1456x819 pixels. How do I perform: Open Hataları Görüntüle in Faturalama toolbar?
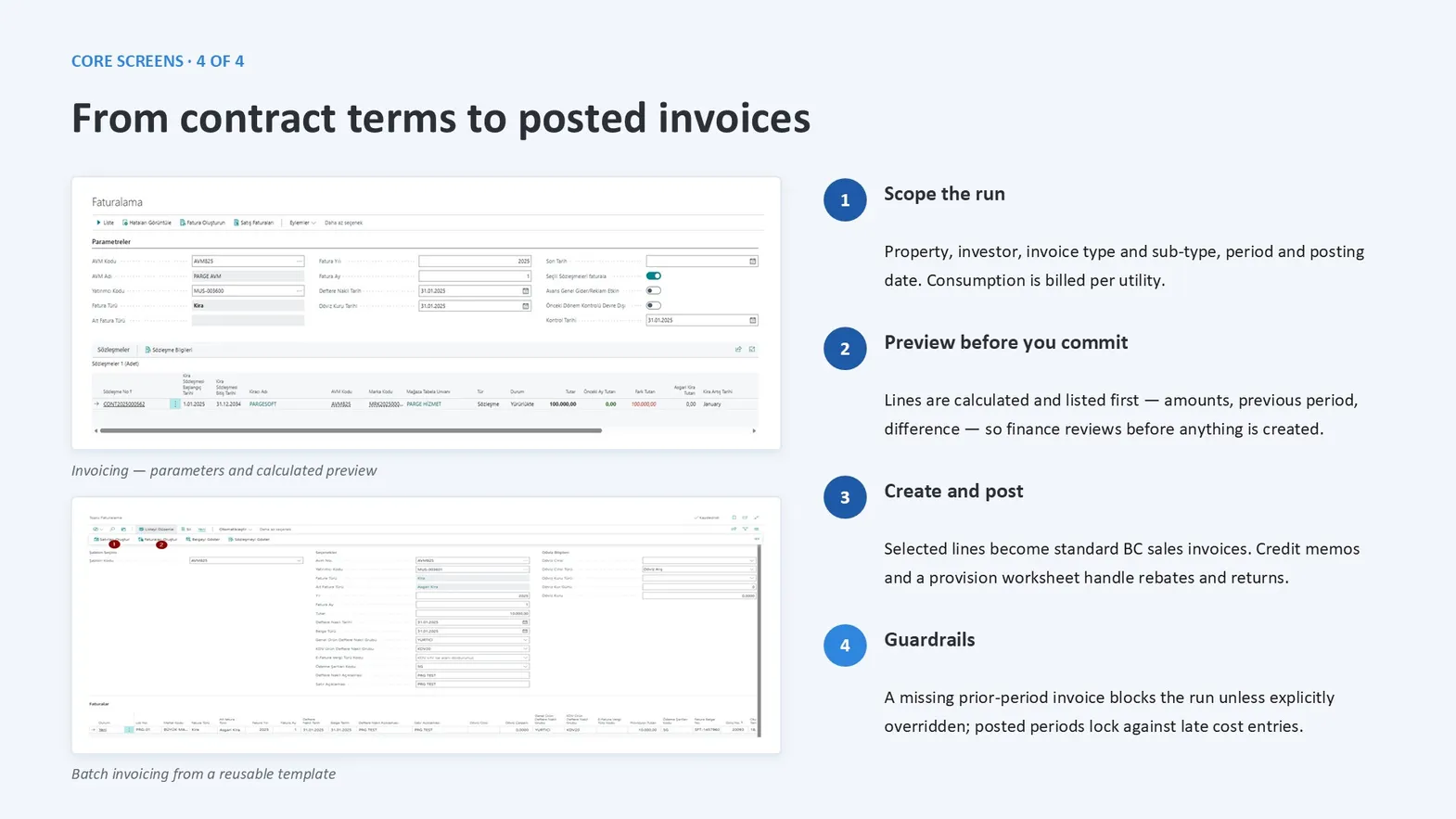pyautogui.click(x=147, y=223)
